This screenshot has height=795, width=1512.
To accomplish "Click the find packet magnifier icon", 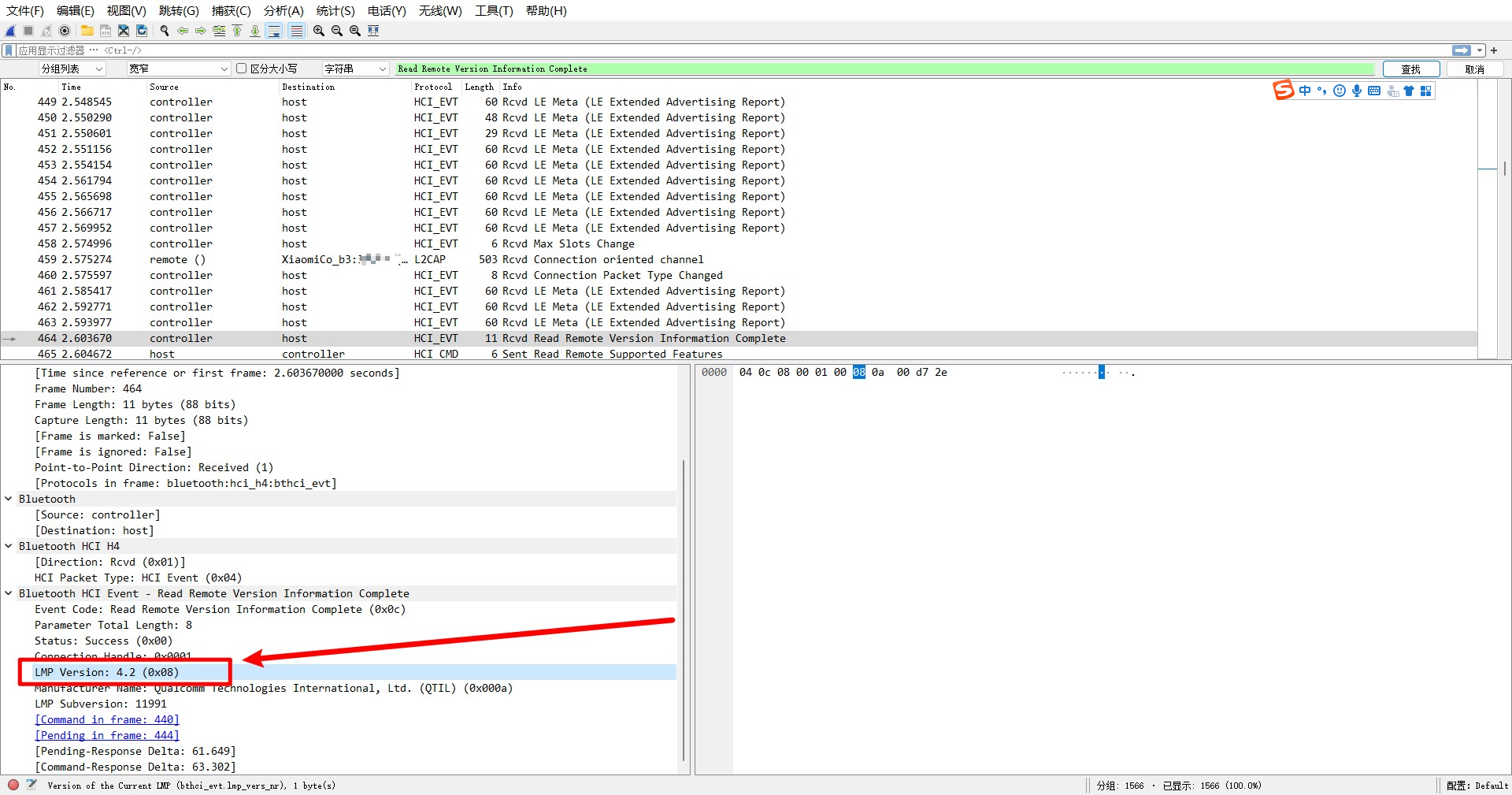I will [165, 31].
